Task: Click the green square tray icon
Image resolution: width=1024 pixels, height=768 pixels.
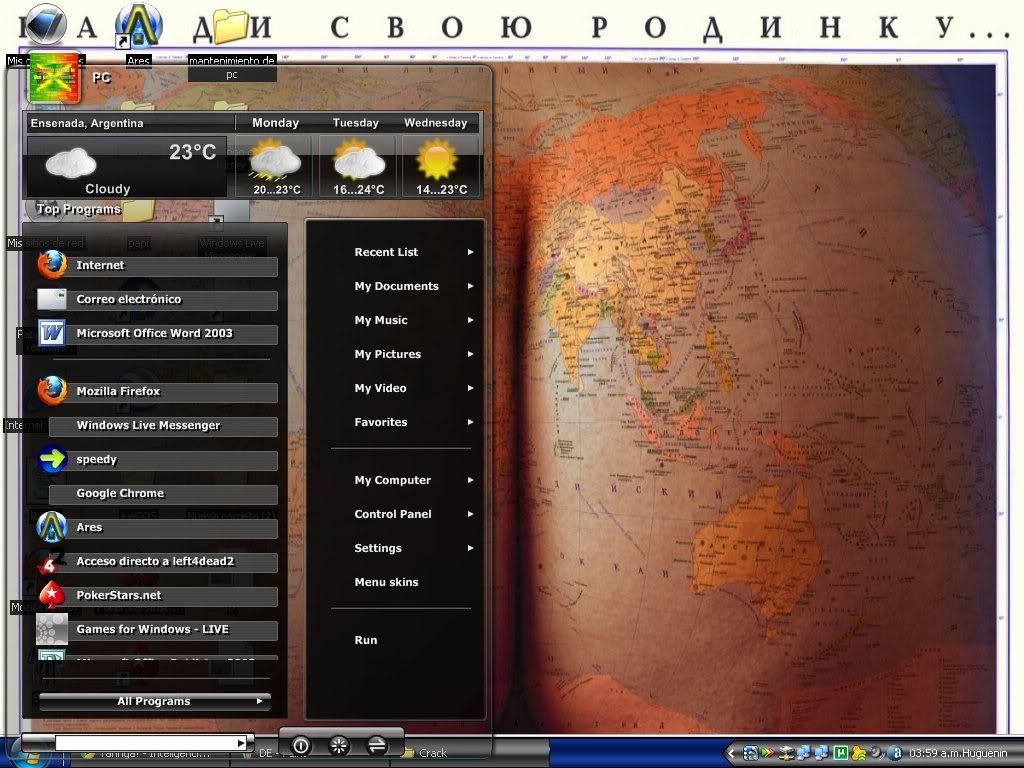Action: [841, 753]
